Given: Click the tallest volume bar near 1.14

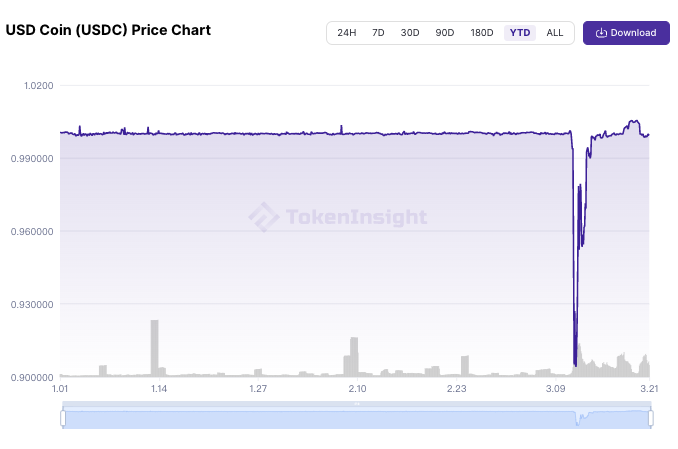Looking at the screenshot, I should (x=154, y=347).
